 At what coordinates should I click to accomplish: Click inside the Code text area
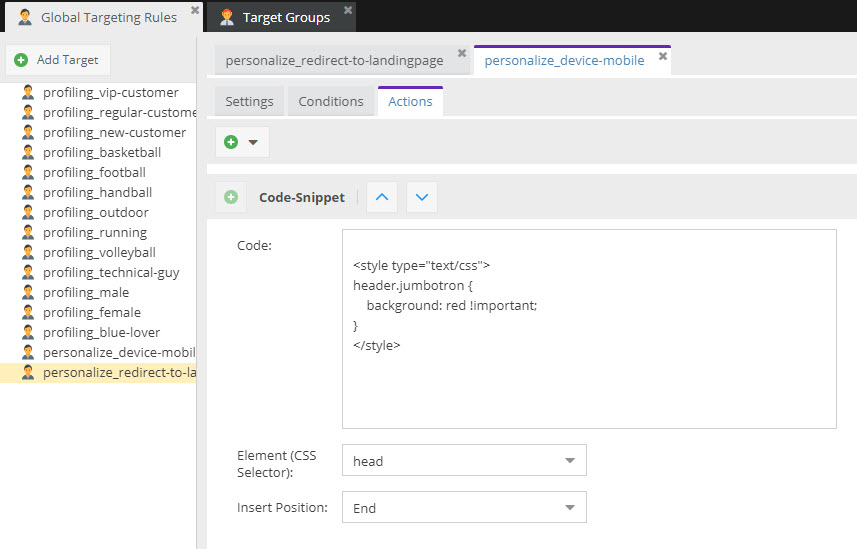[588, 380]
